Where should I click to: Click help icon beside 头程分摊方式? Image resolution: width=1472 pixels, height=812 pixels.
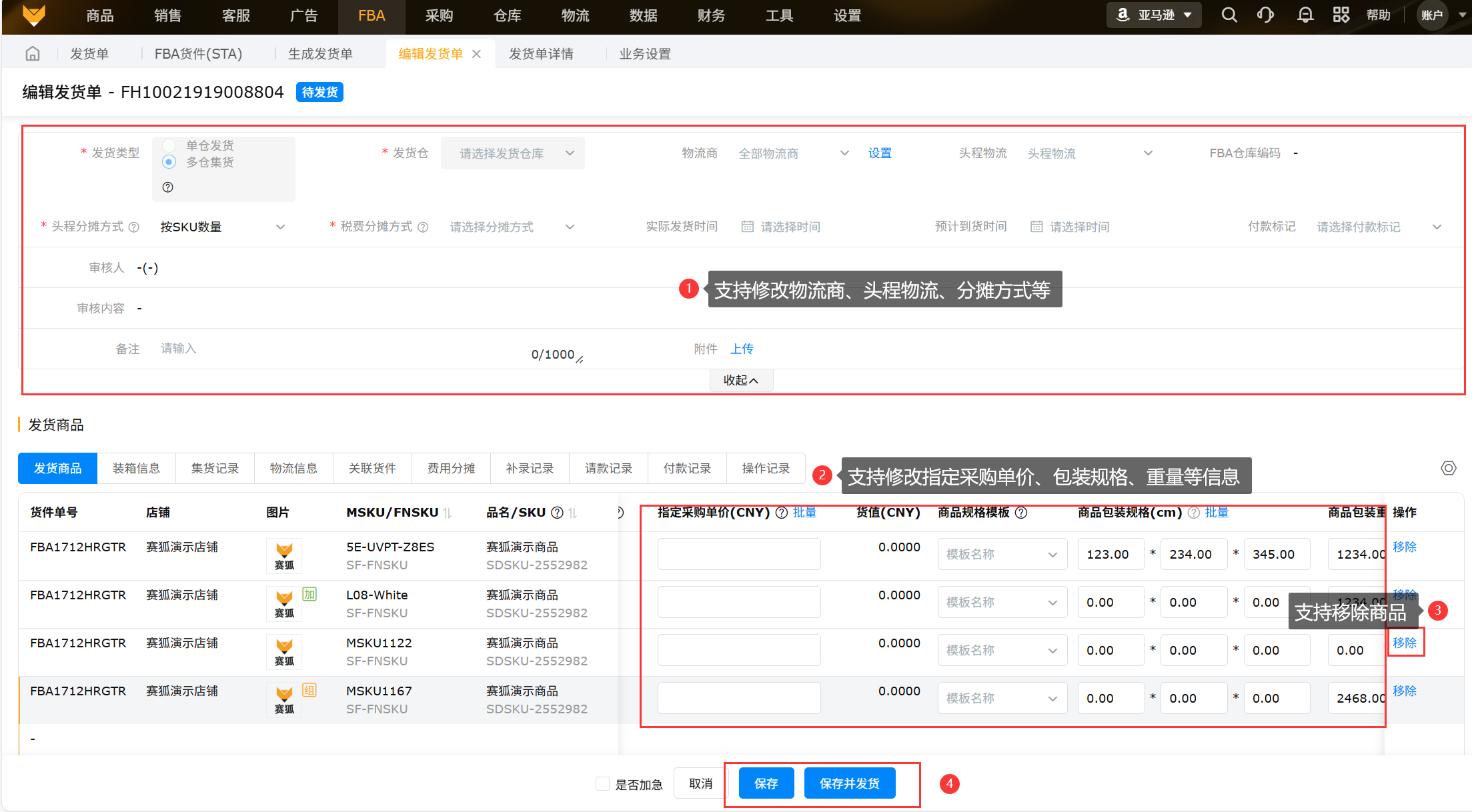[134, 227]
